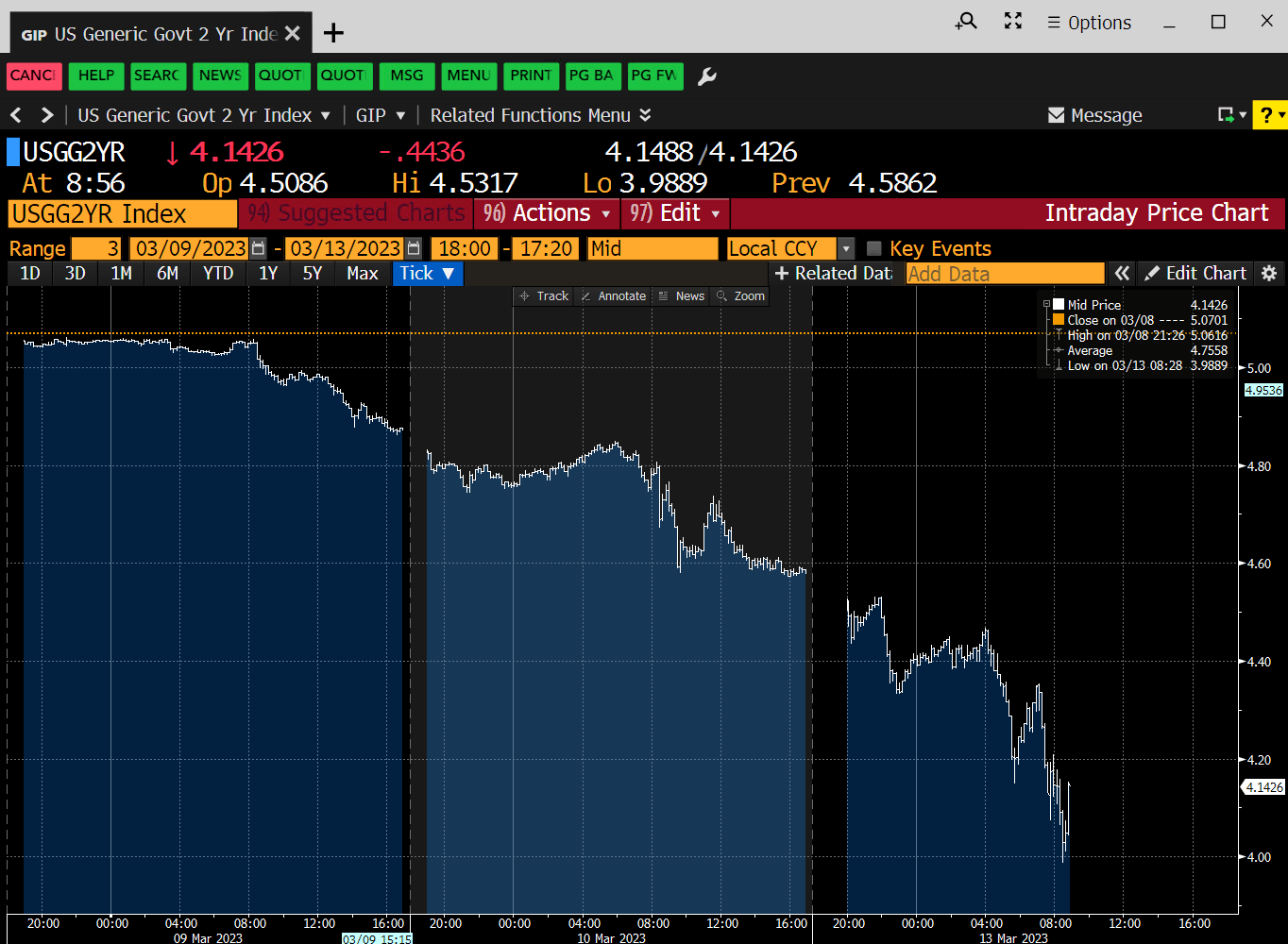Open the chart settings gear icon
This screenshot has width=1288, height=944.
(x=1269, y=273)
